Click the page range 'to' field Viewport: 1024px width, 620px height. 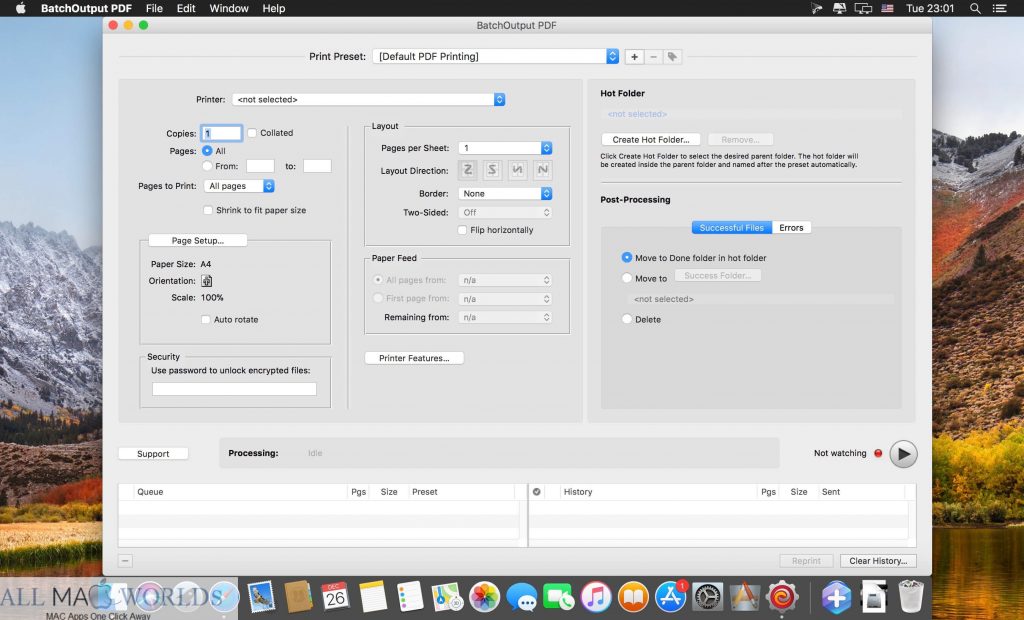(317, 167)
